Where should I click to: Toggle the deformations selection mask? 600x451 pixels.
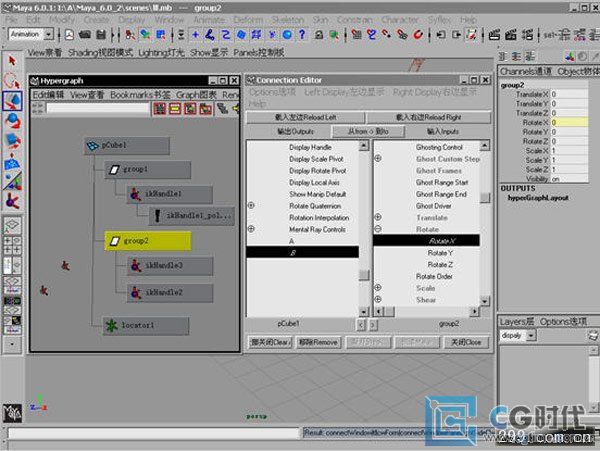tap(256, 35)
